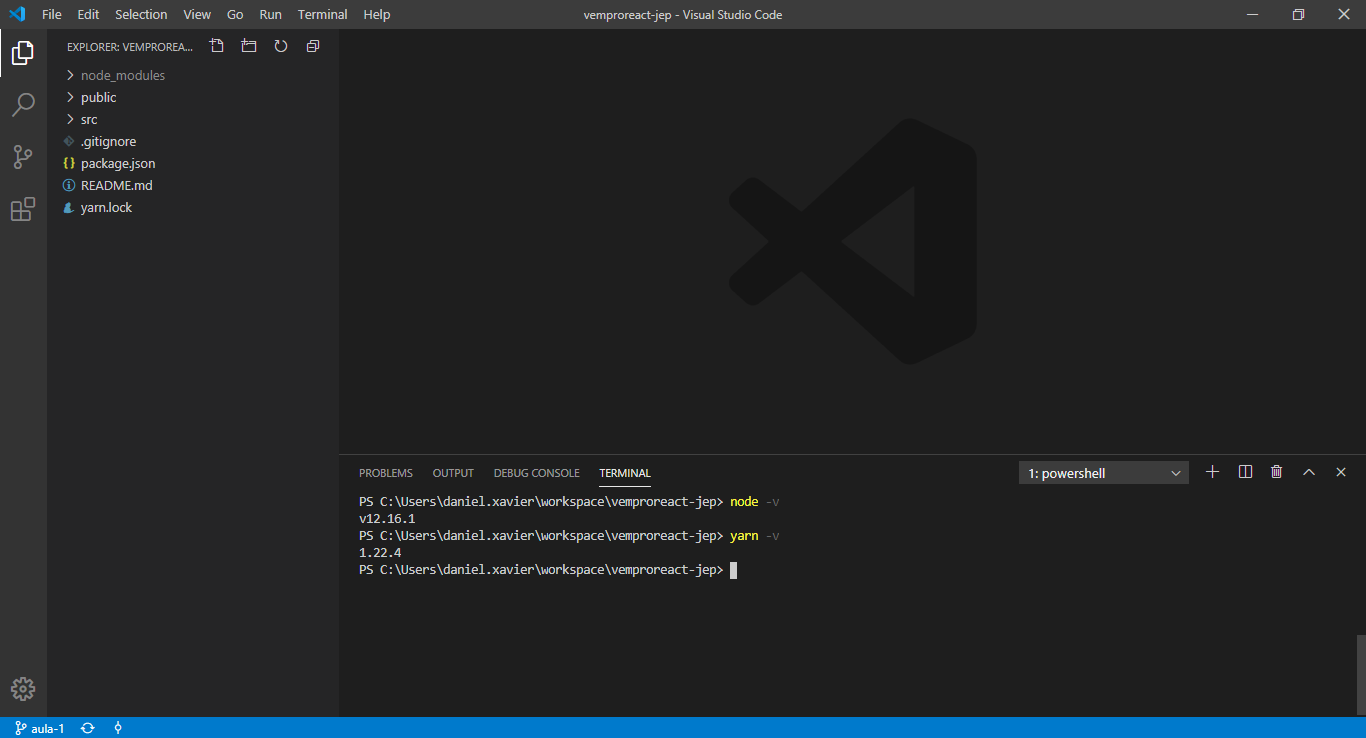
Task: Switch to the Problems tab
Action: pyautogui.click(x=386, y=473)
